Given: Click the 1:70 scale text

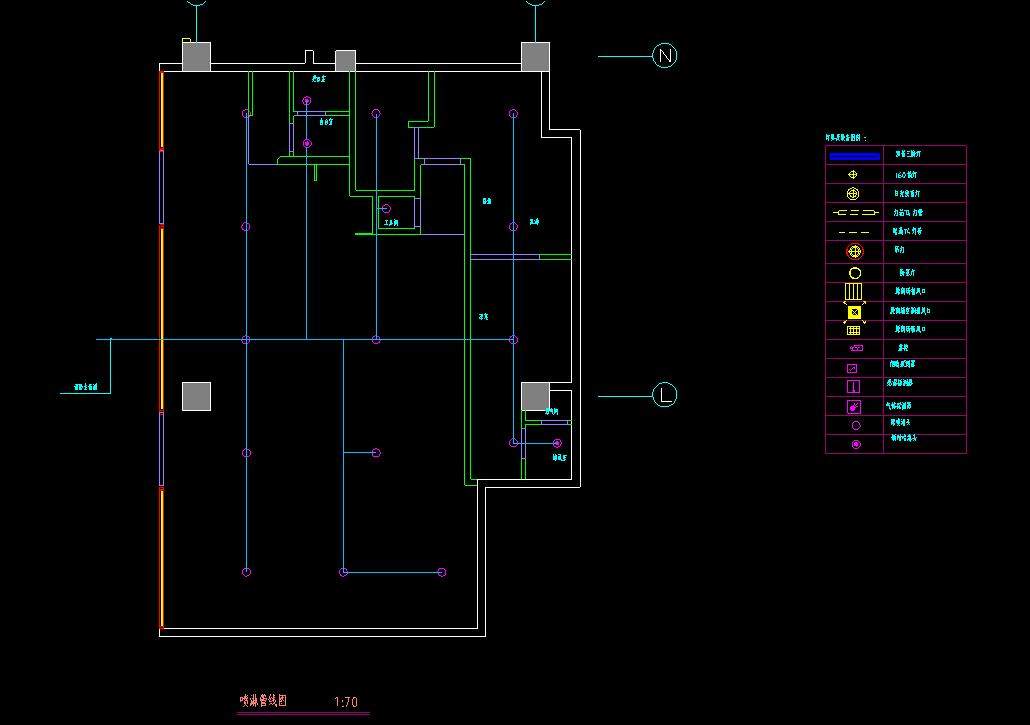Looking at the screenshot, I should (345, 703).
